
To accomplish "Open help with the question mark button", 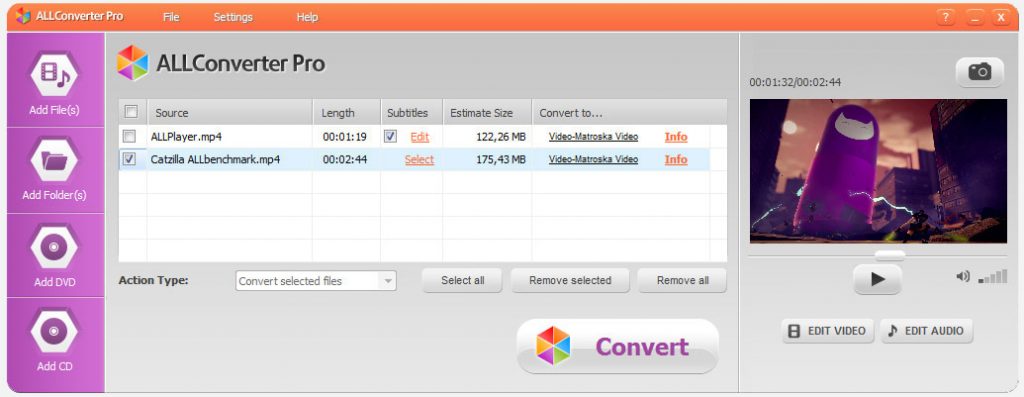I will pyautogui.click(x=945, y=18).
